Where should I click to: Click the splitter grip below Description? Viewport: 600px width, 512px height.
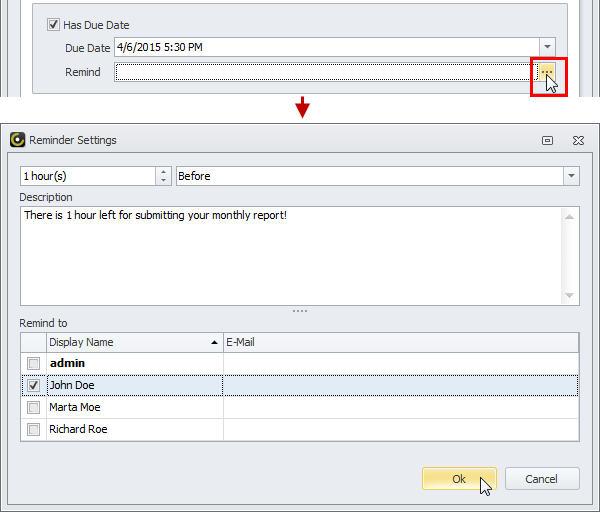coord(300,311)
